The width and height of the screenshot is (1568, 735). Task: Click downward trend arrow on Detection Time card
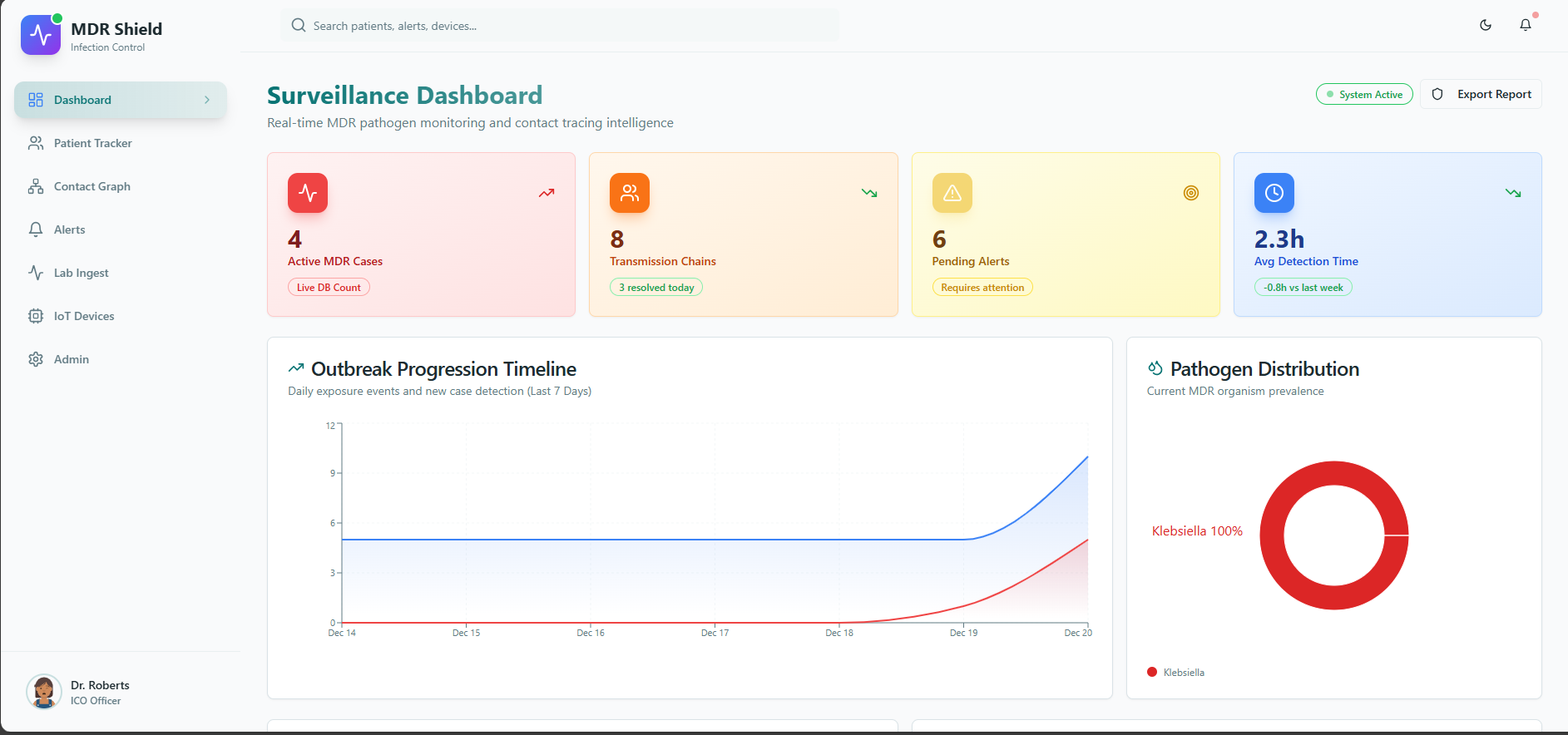pos(1513,193)
